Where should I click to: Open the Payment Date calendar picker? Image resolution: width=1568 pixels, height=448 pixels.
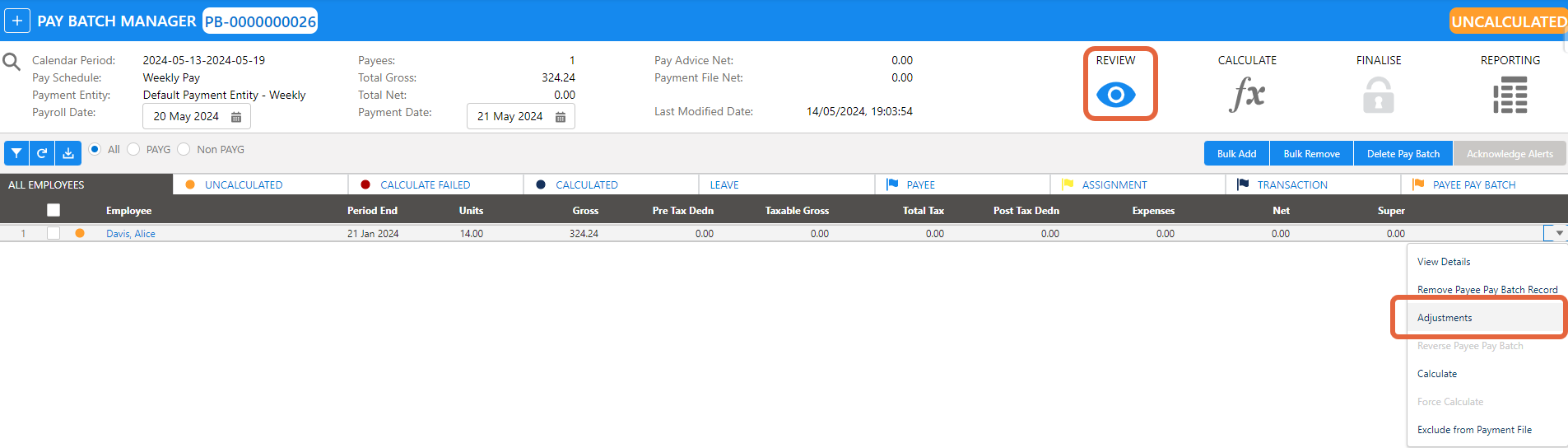[x=561, y=117]
